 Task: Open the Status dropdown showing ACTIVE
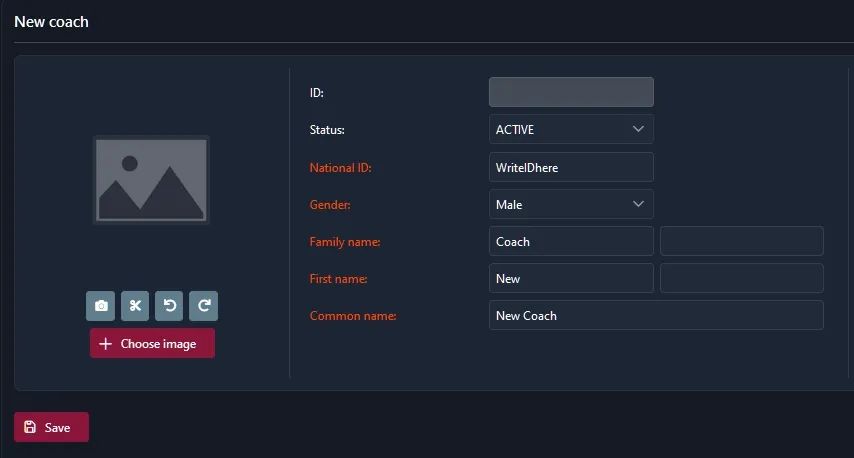click(x=571, y=129)
